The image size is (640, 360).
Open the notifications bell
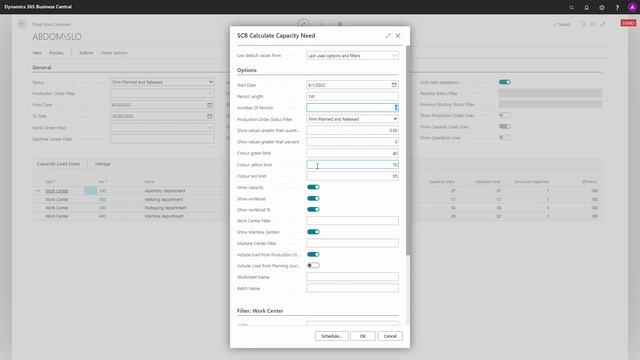[587, 7]
